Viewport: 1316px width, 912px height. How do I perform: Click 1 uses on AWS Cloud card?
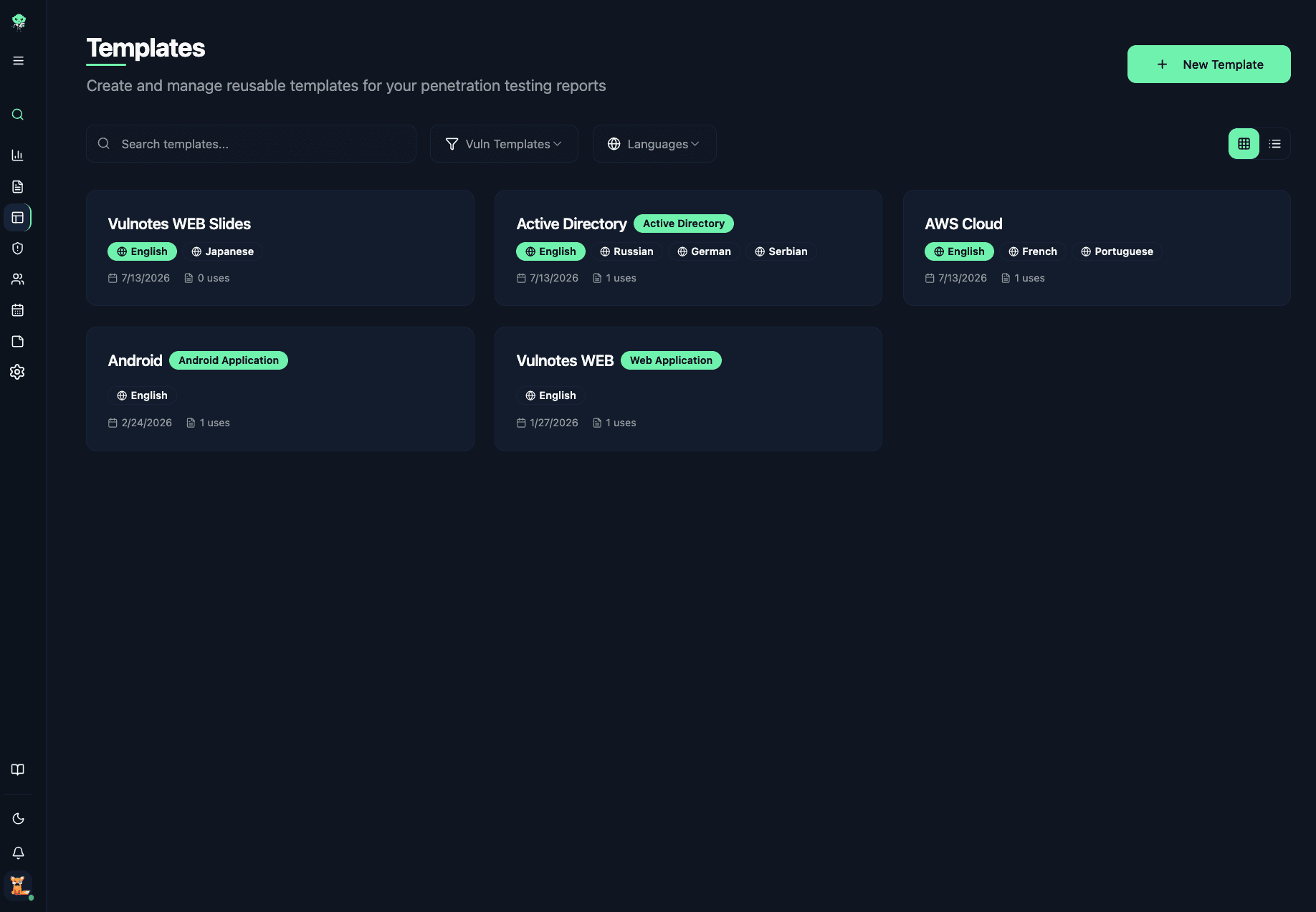[x=1029, y=278]
